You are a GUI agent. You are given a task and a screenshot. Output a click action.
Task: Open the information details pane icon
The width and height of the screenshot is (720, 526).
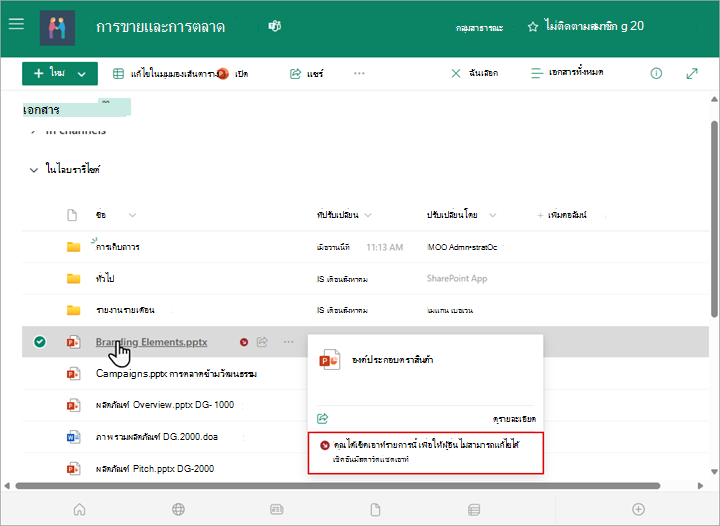656,73
